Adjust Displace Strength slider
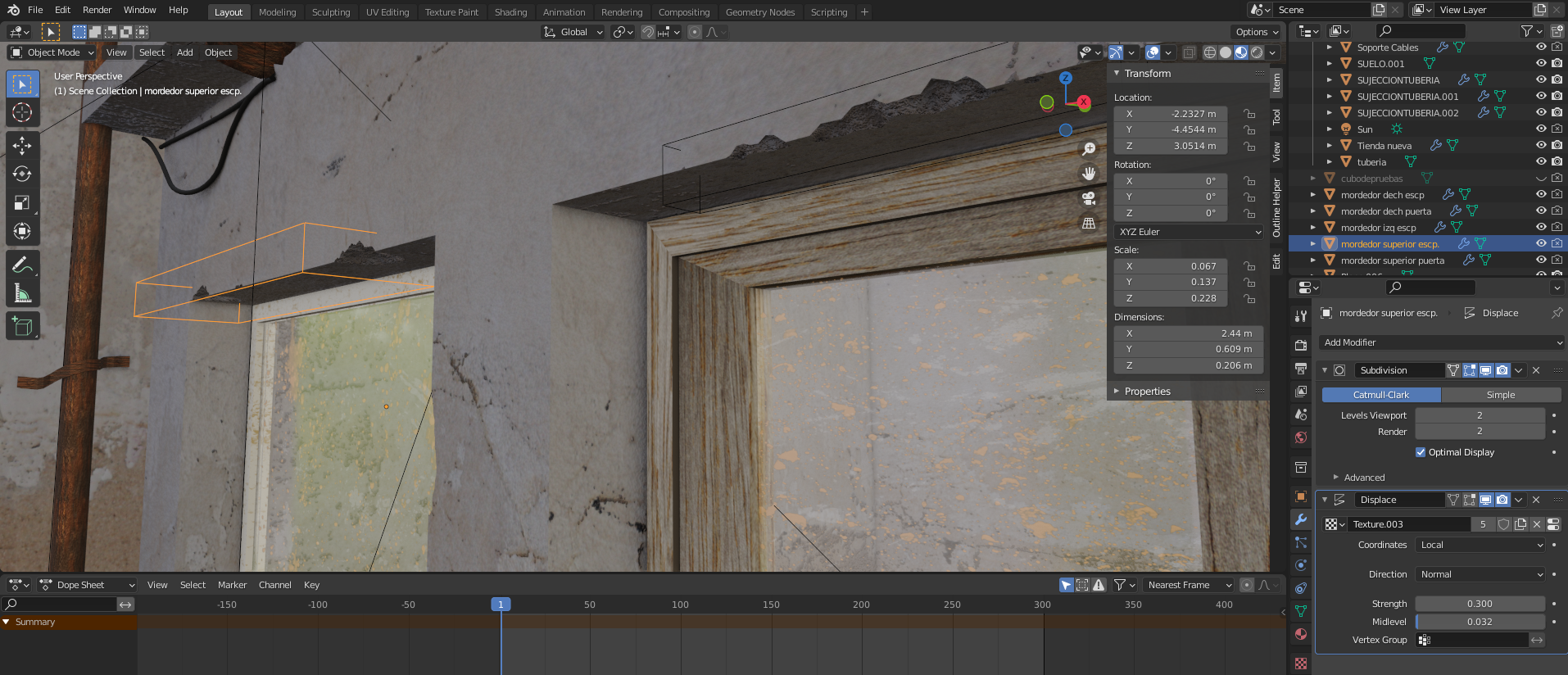Image resolution: width=1568 pixels, height=675 pixels. [x=1480, y=604]
